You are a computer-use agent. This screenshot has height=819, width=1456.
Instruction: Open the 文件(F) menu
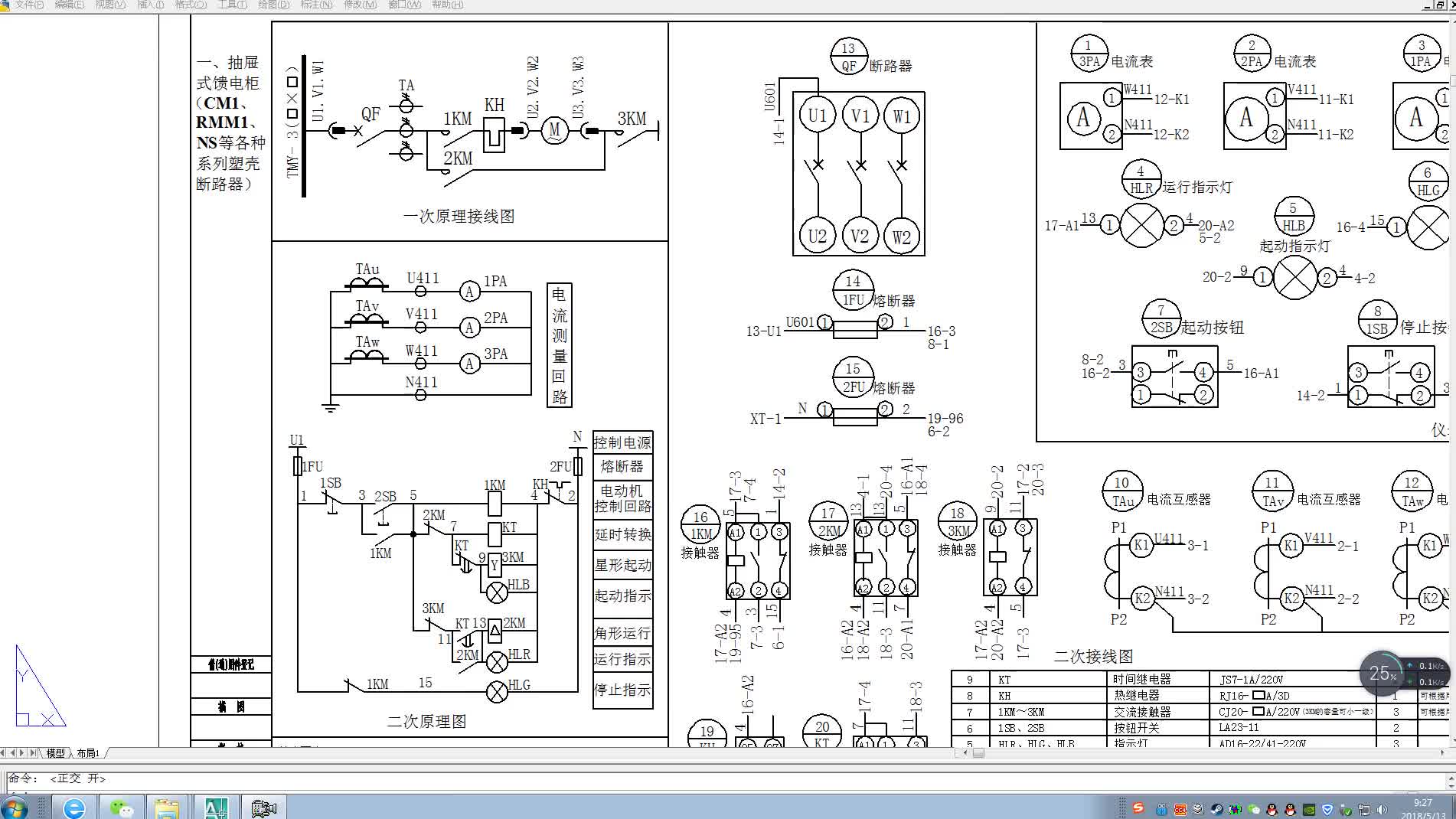pyautogui.click(x=29, y=5)
